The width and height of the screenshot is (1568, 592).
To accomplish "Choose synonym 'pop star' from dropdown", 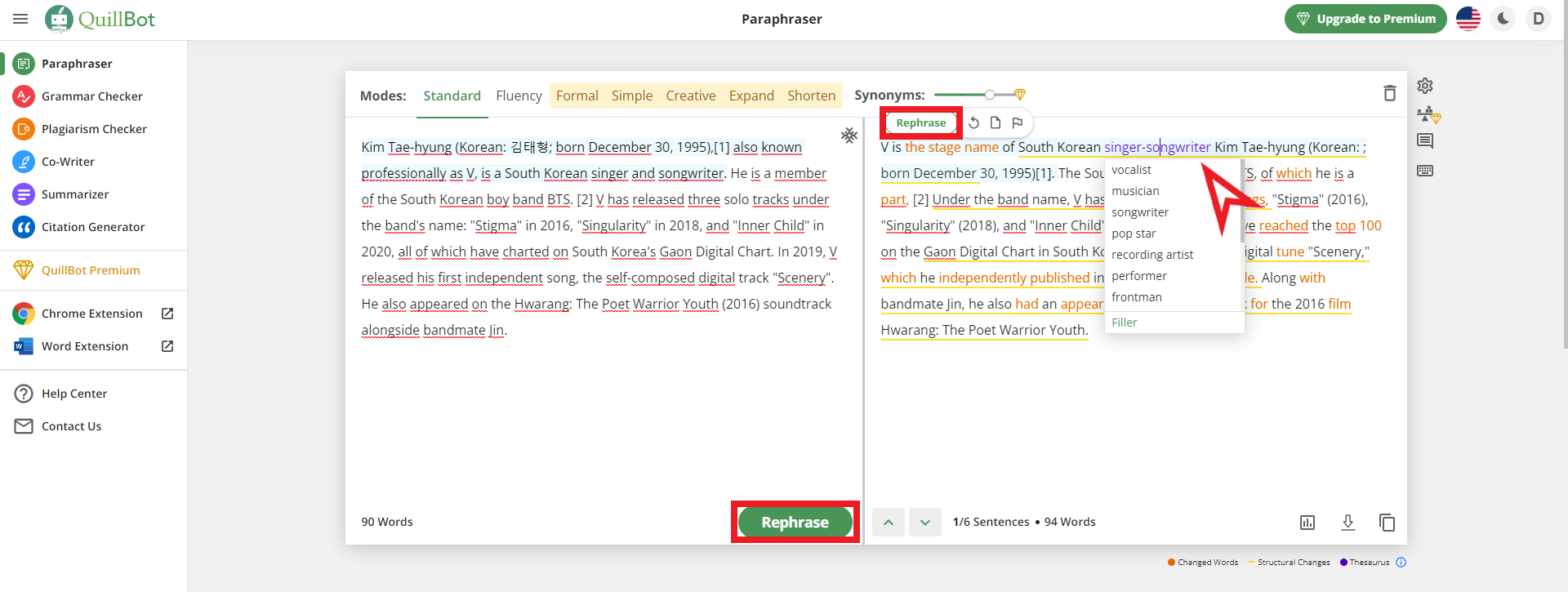I will 1134,234.
